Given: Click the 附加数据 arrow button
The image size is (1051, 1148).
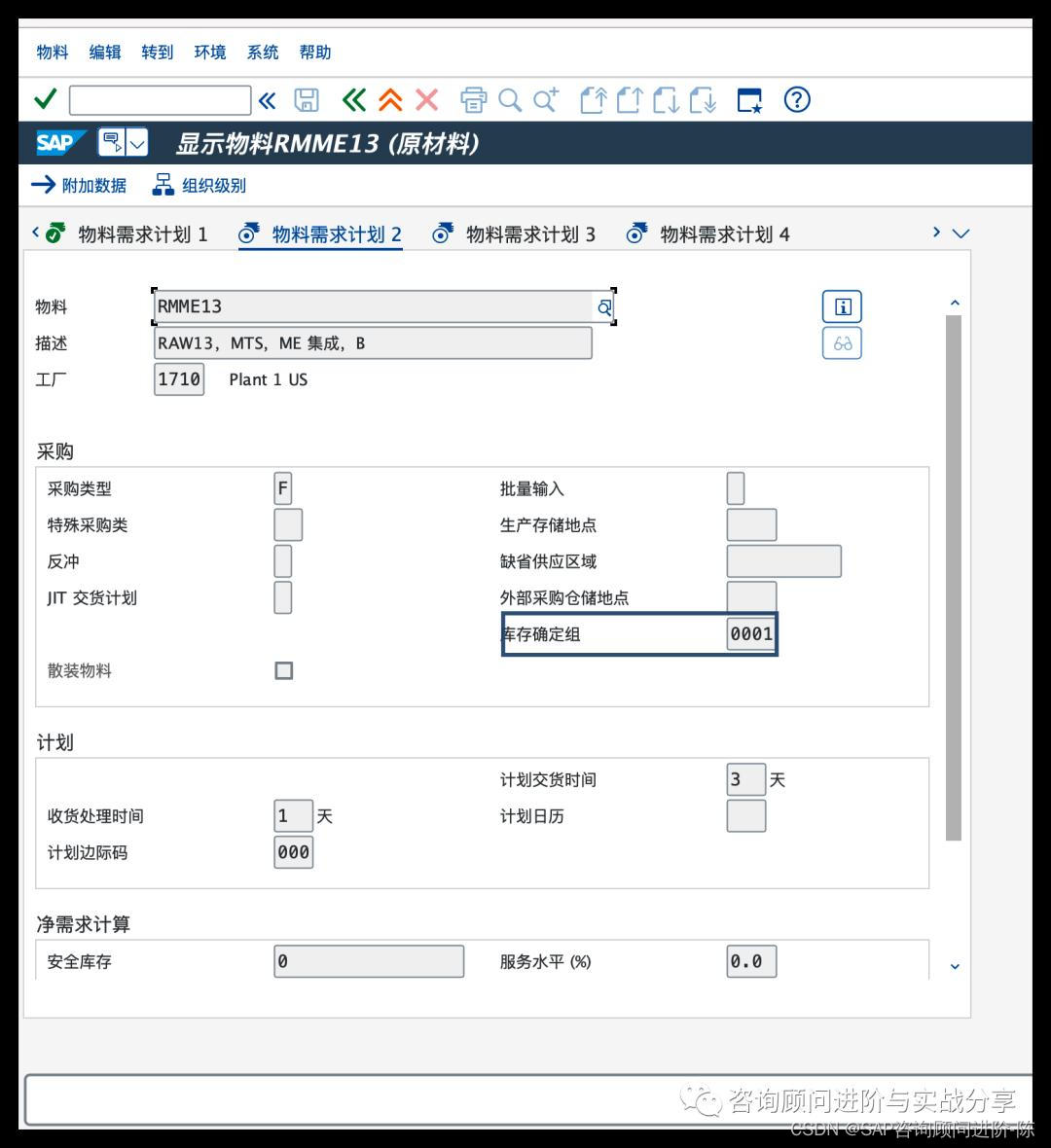Looking at the screenshot, I should coord(79,185).
